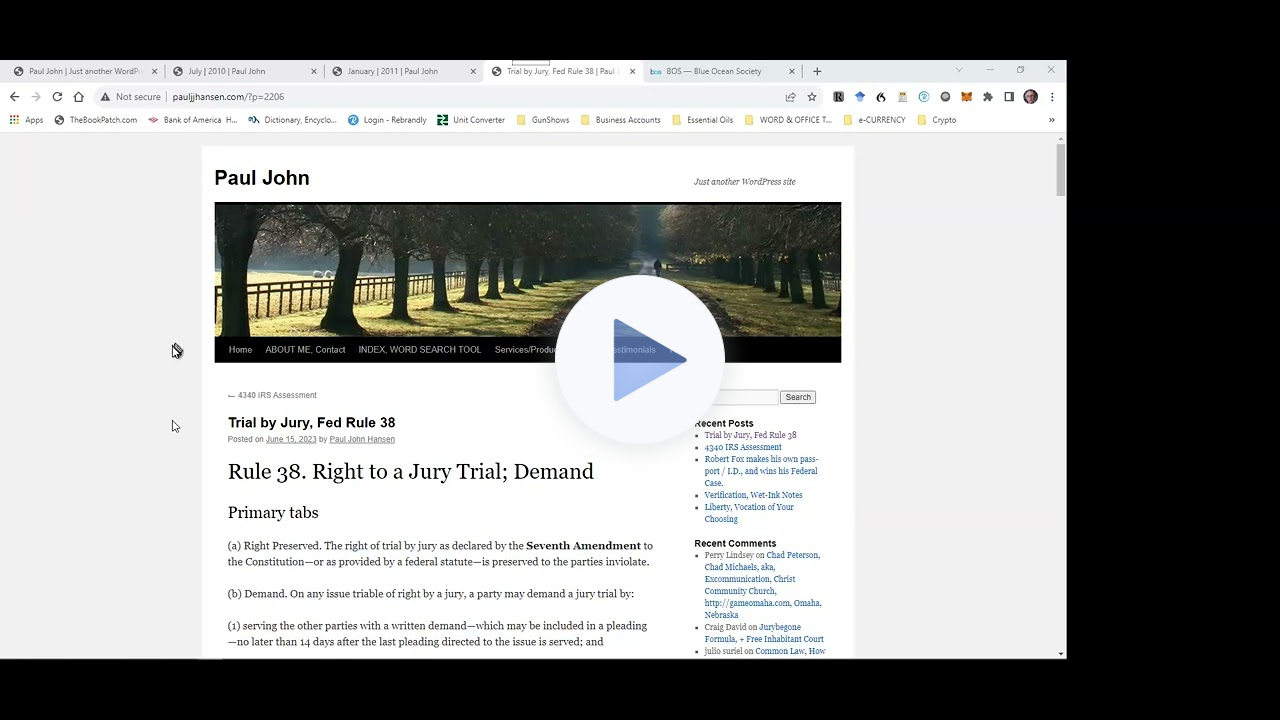This screenshot has width=1280, height=720.
Task: Go to the browser home page
Action: [79, 97]
